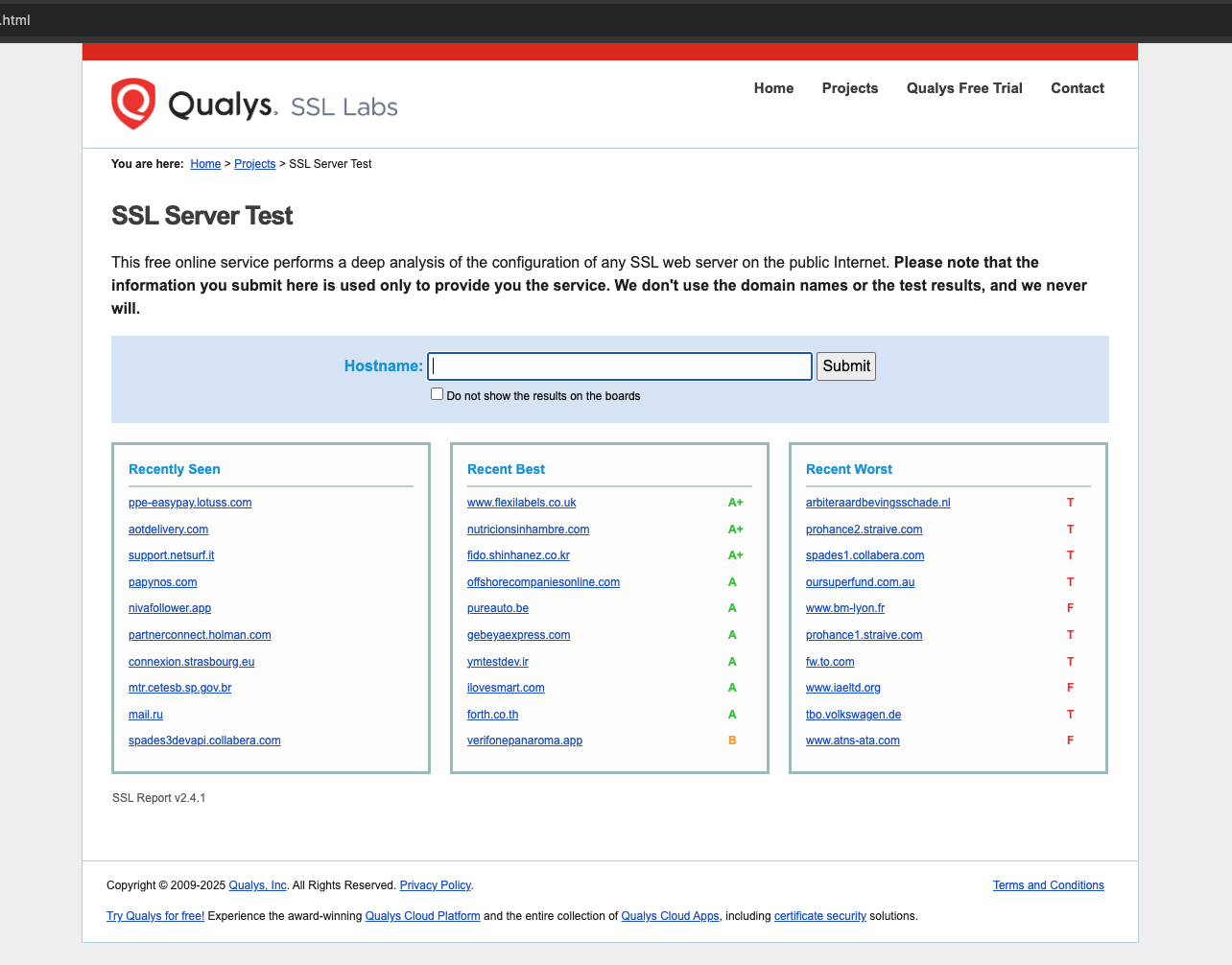Open connexion.strasbourg.eu report link
Viewport: 1232px width, 965px height.
(192, 662)
